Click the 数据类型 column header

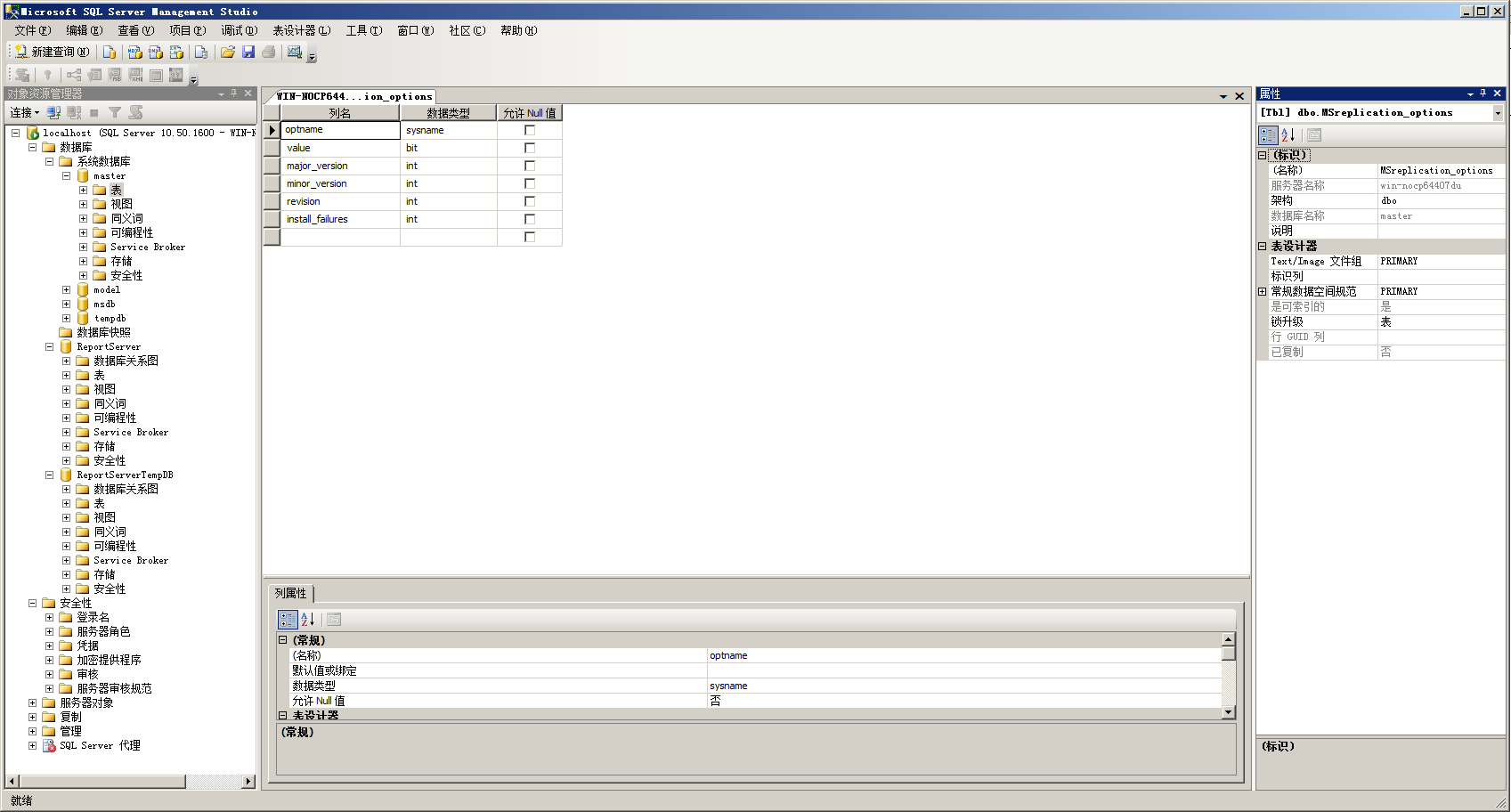click(x=448, y=113)
